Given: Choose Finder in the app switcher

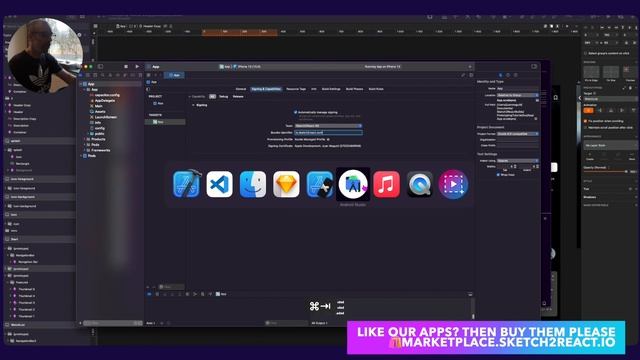Looking at the screenshot, I should pos(253,184).
